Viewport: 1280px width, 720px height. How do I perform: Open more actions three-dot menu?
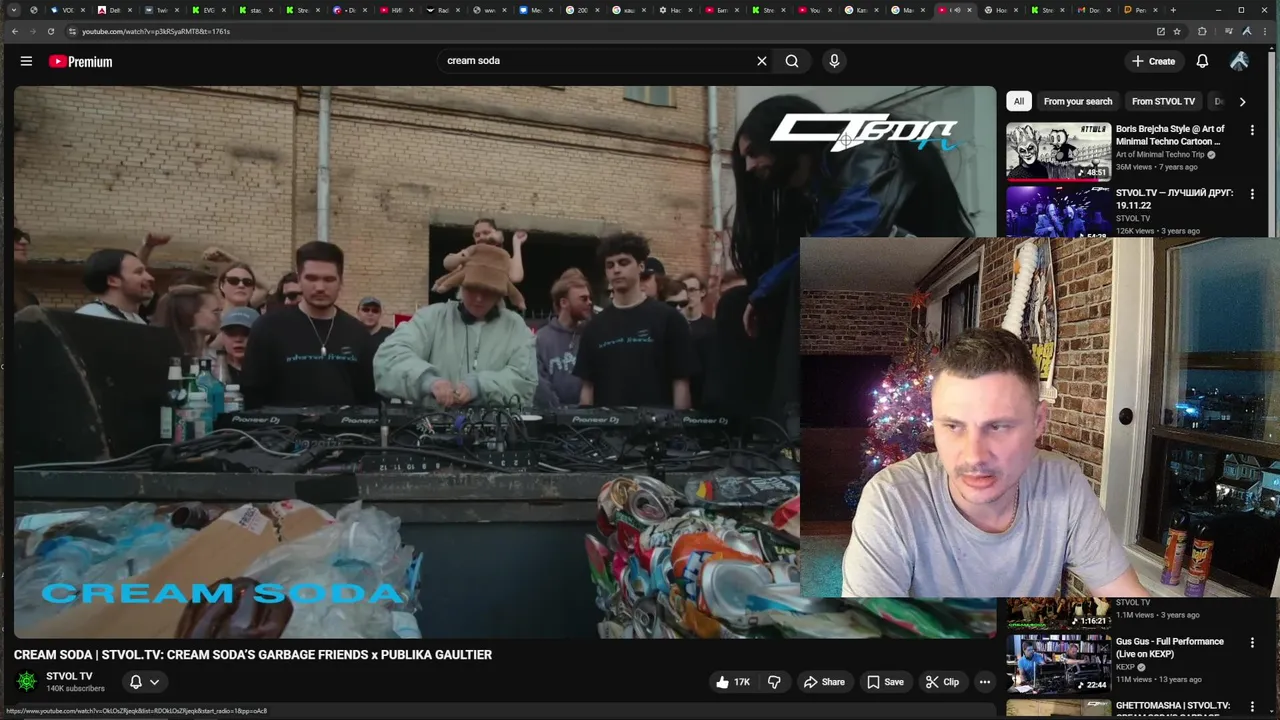[985, 682]
